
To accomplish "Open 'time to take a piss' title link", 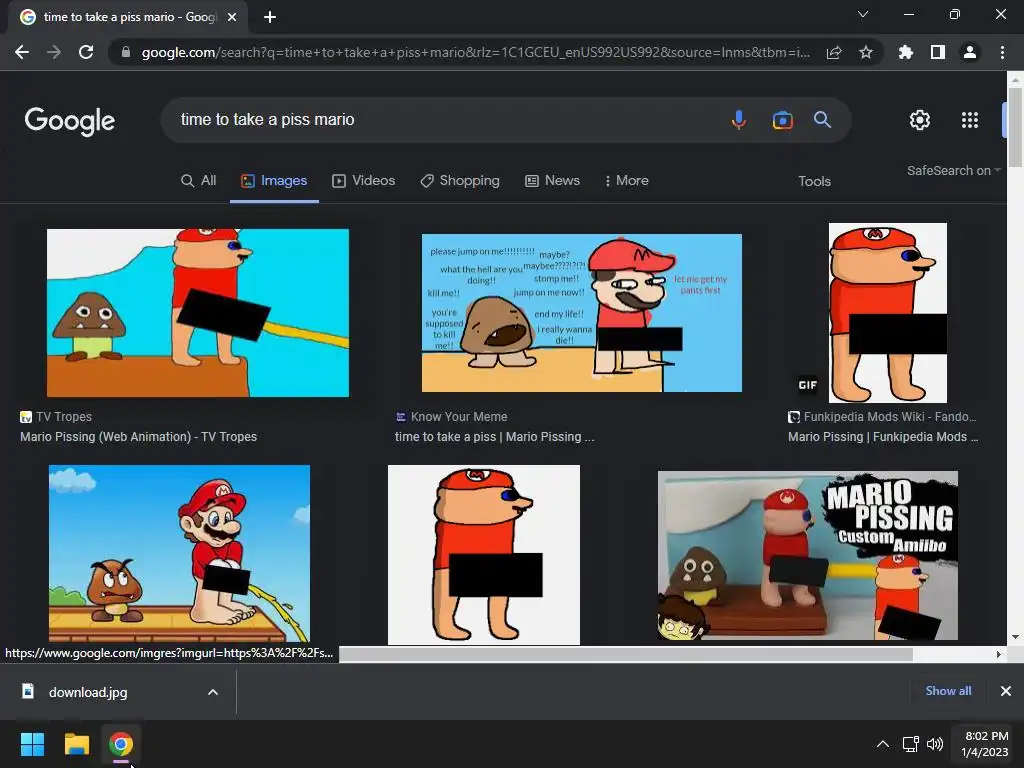I will tap(494, 437).
